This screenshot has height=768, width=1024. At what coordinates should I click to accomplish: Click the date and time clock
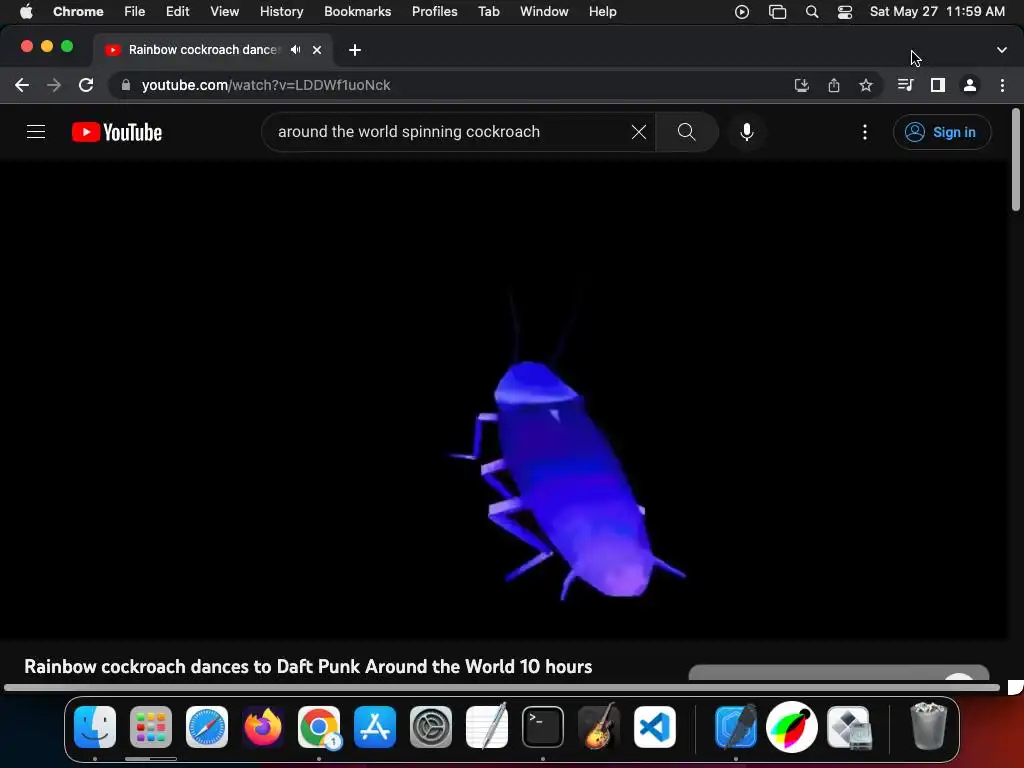(937, 12)
